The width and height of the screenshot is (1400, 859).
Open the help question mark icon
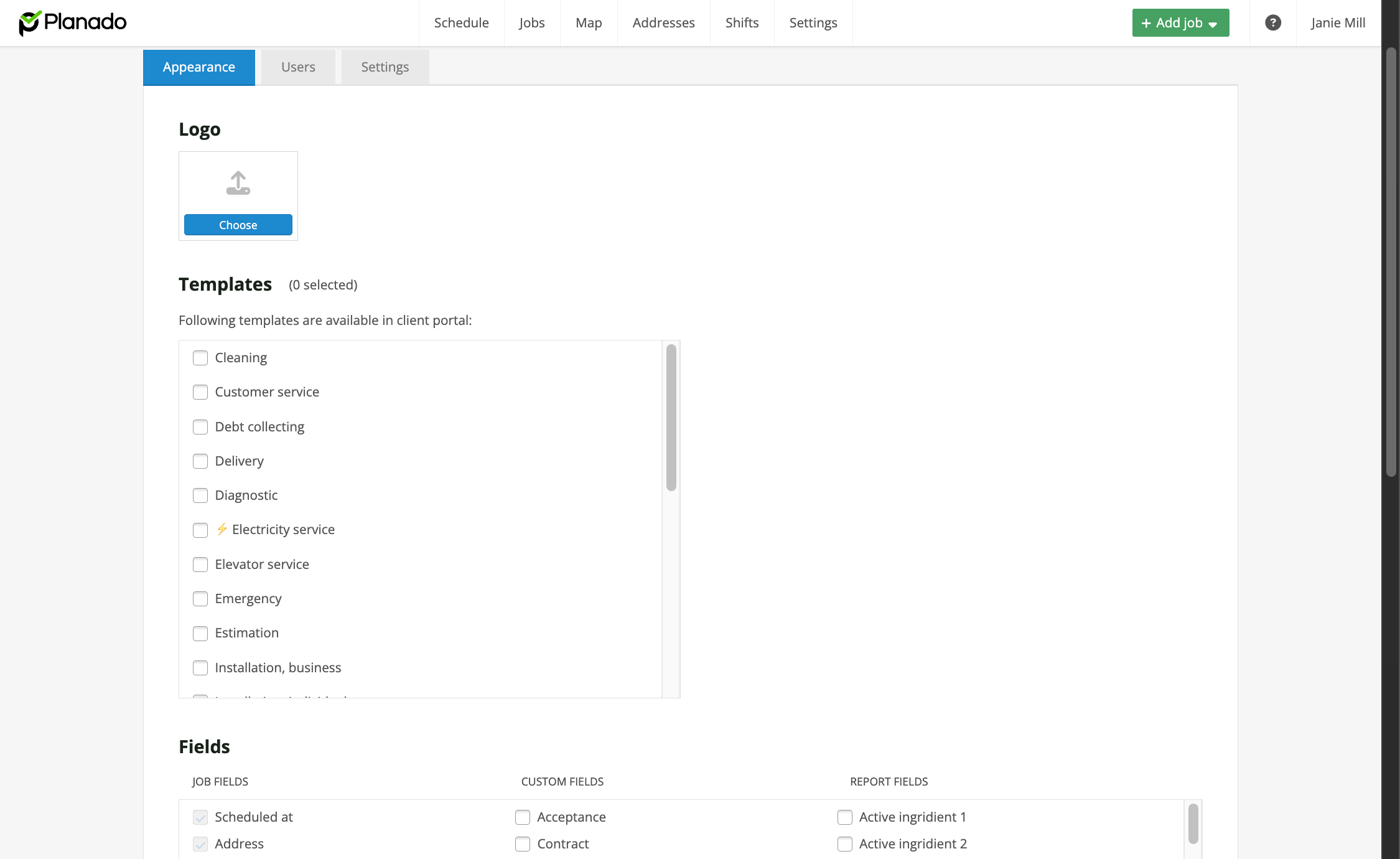pos(1272,23)
